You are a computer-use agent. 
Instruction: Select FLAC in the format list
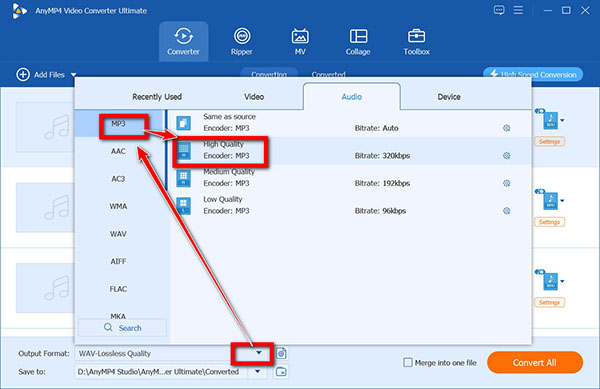120,289
